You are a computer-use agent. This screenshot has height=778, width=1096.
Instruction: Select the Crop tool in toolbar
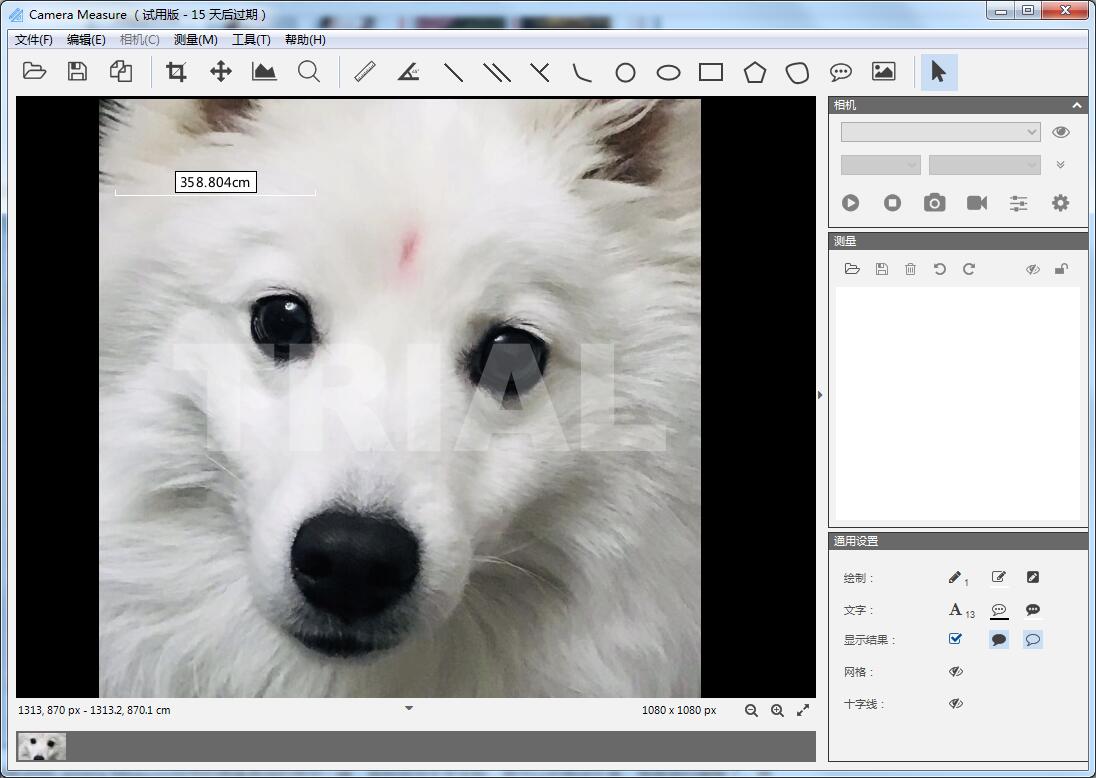pyautogui.click(x=177, y=72)
